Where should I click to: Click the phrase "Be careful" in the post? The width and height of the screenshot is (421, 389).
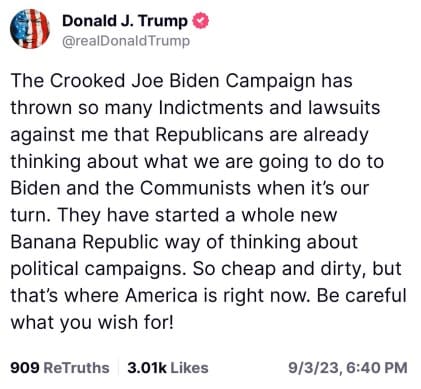point(362,295)
